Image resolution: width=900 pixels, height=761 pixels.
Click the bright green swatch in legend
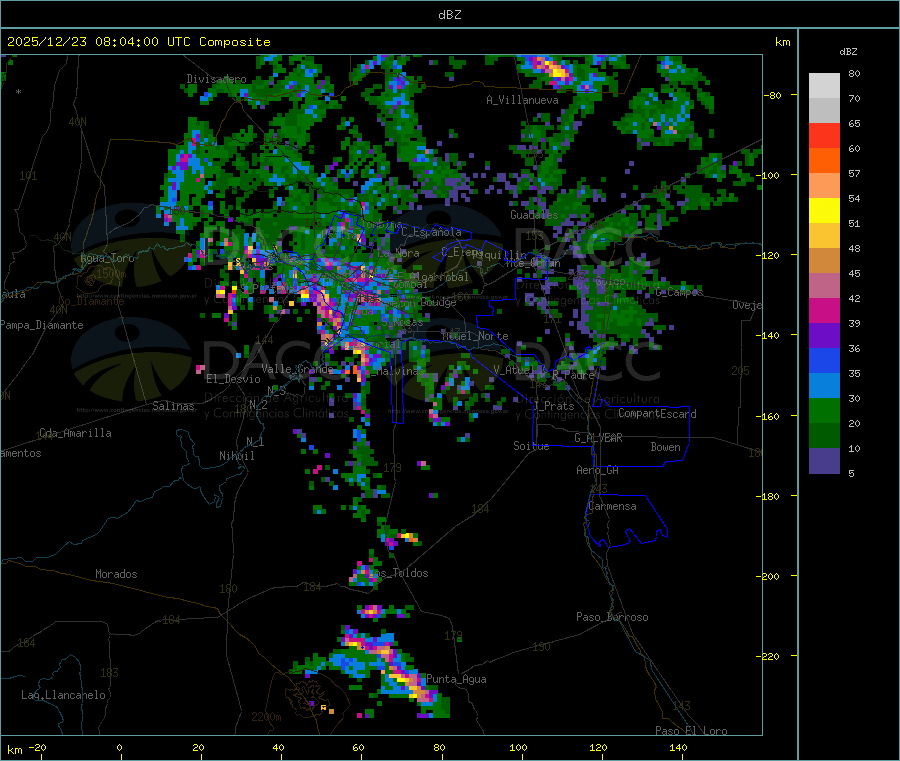pos(824,410)
